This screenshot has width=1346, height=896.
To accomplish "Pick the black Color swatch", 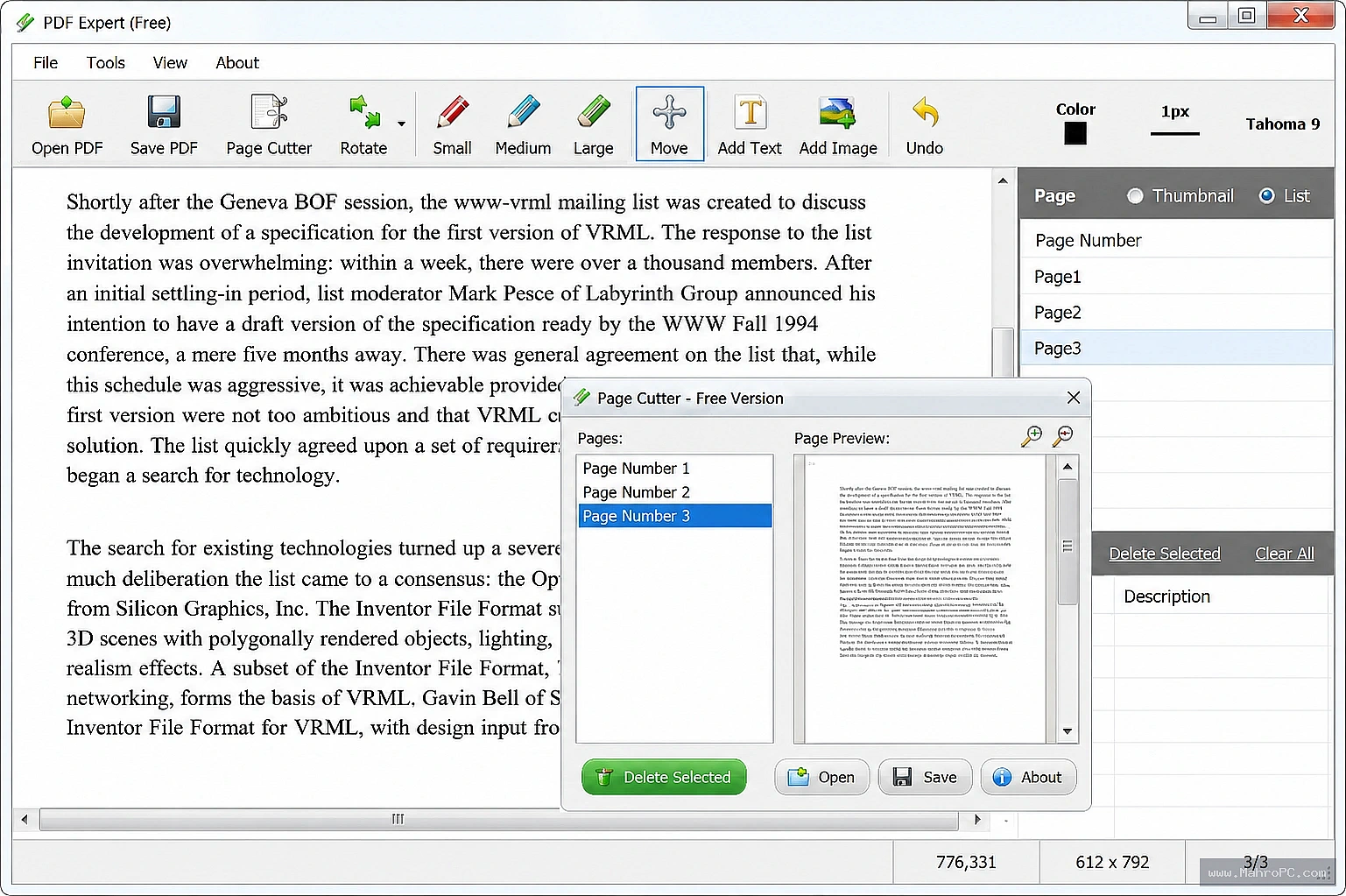I will [x=1075, y=133].
